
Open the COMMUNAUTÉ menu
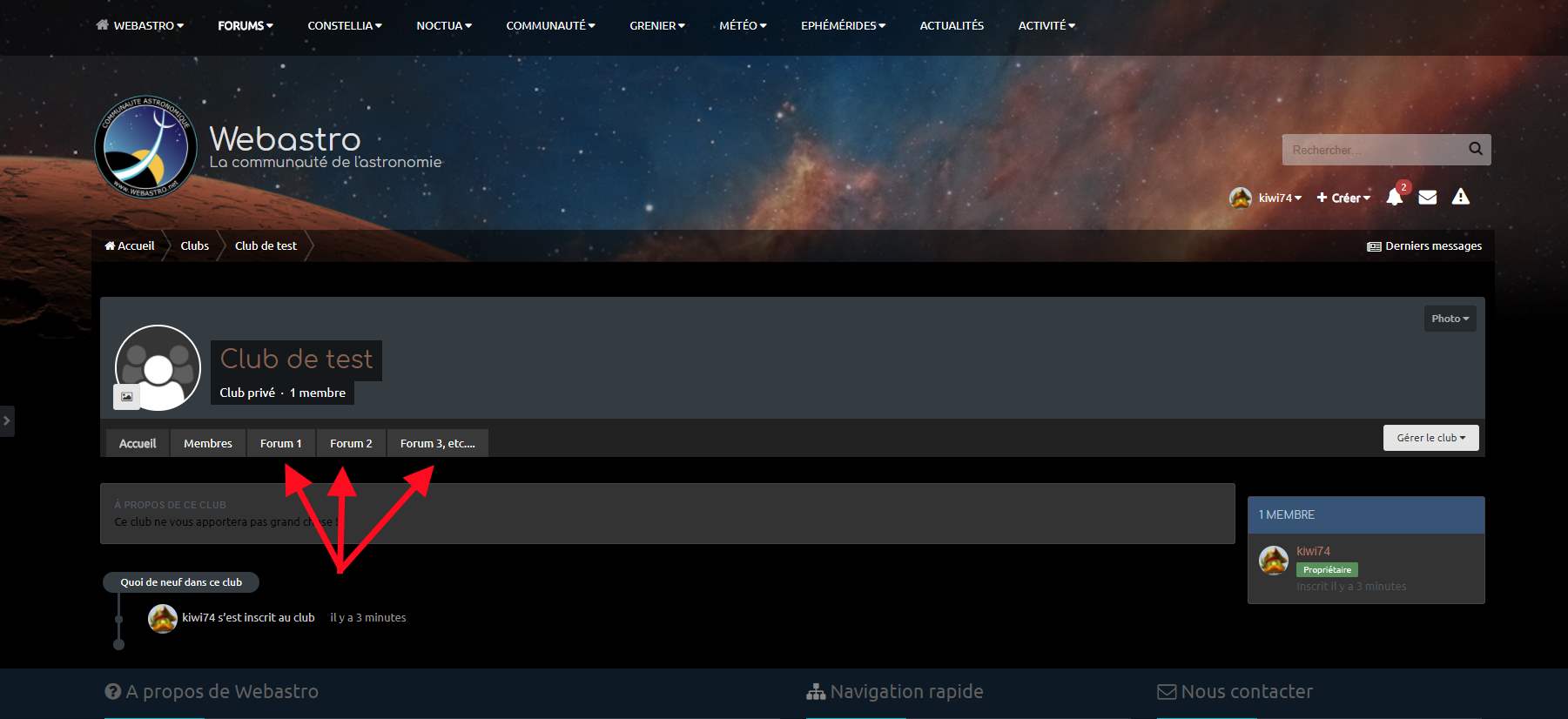pos(551,25)
